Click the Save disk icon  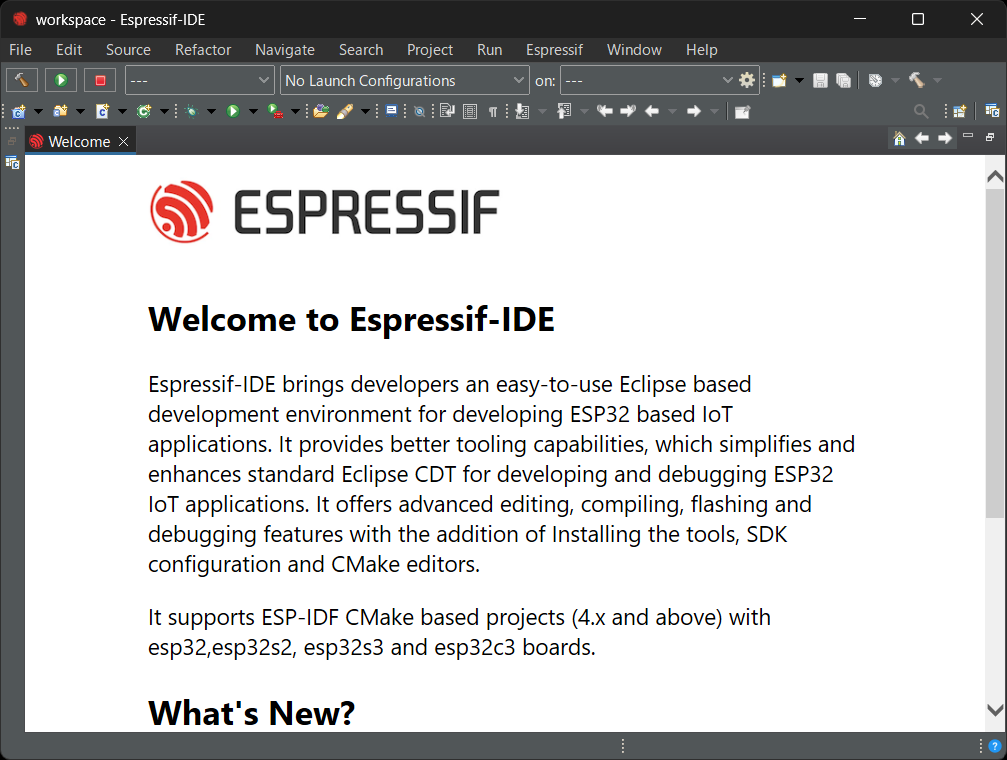point(820,80)
